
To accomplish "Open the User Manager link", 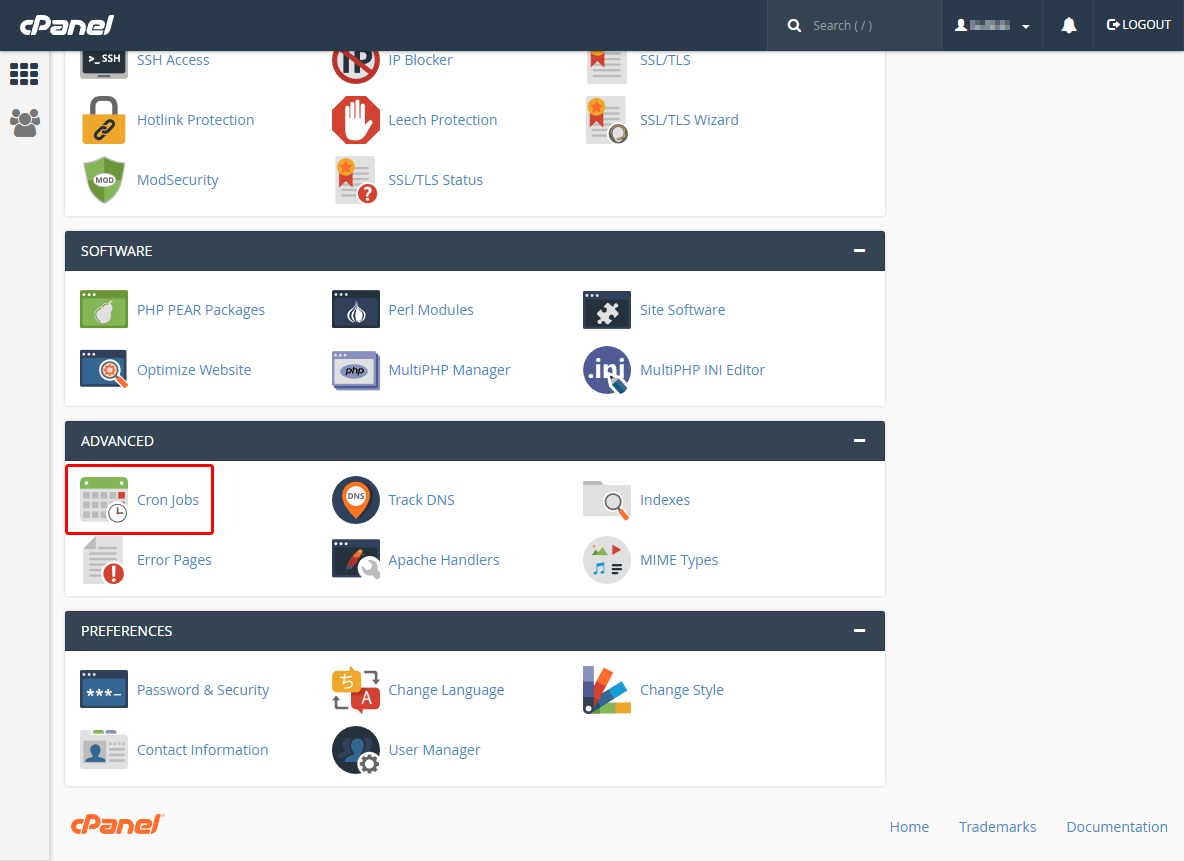I will tap(434, 750).
